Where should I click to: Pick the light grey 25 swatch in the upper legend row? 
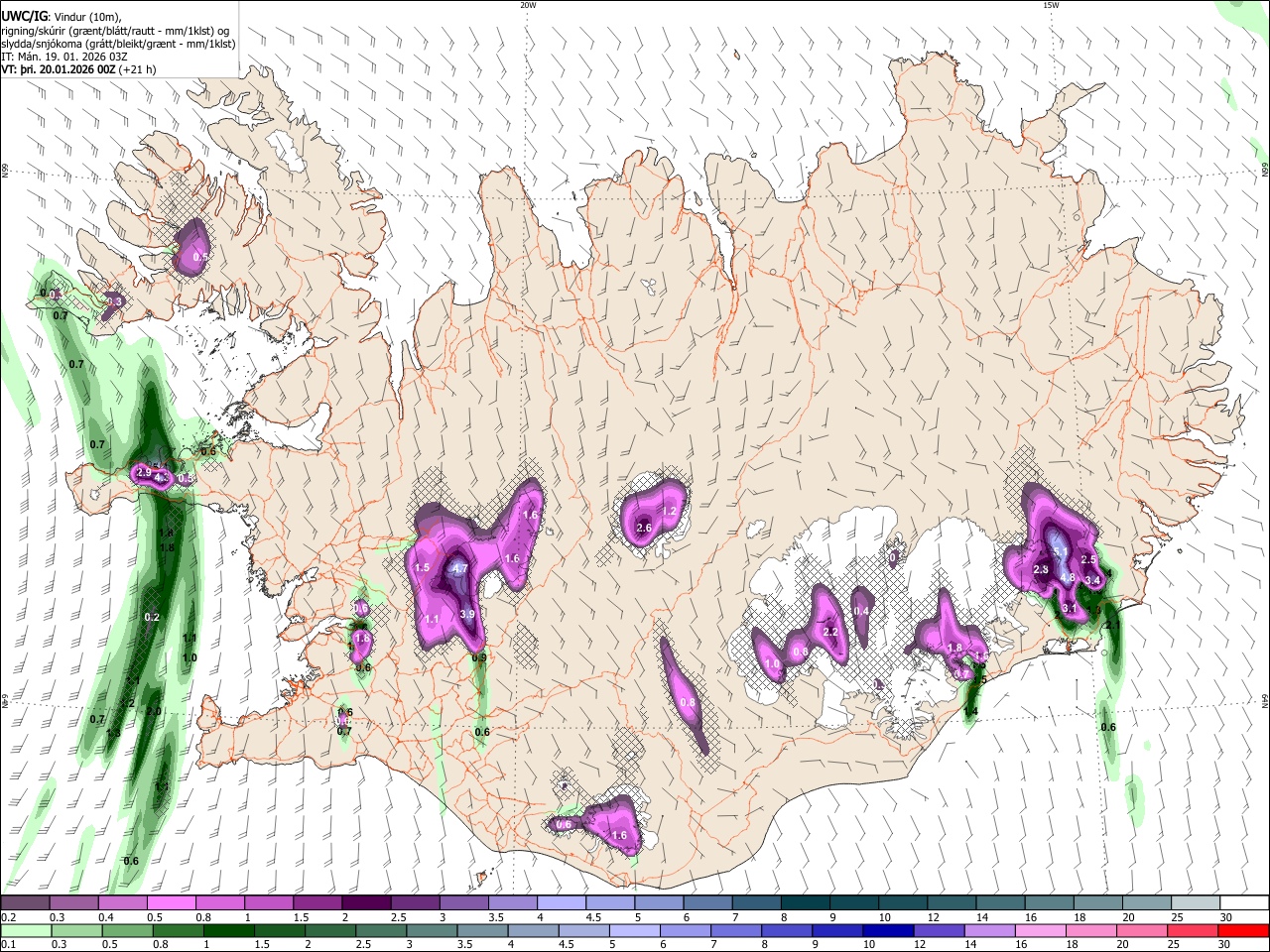point(1195,902)
